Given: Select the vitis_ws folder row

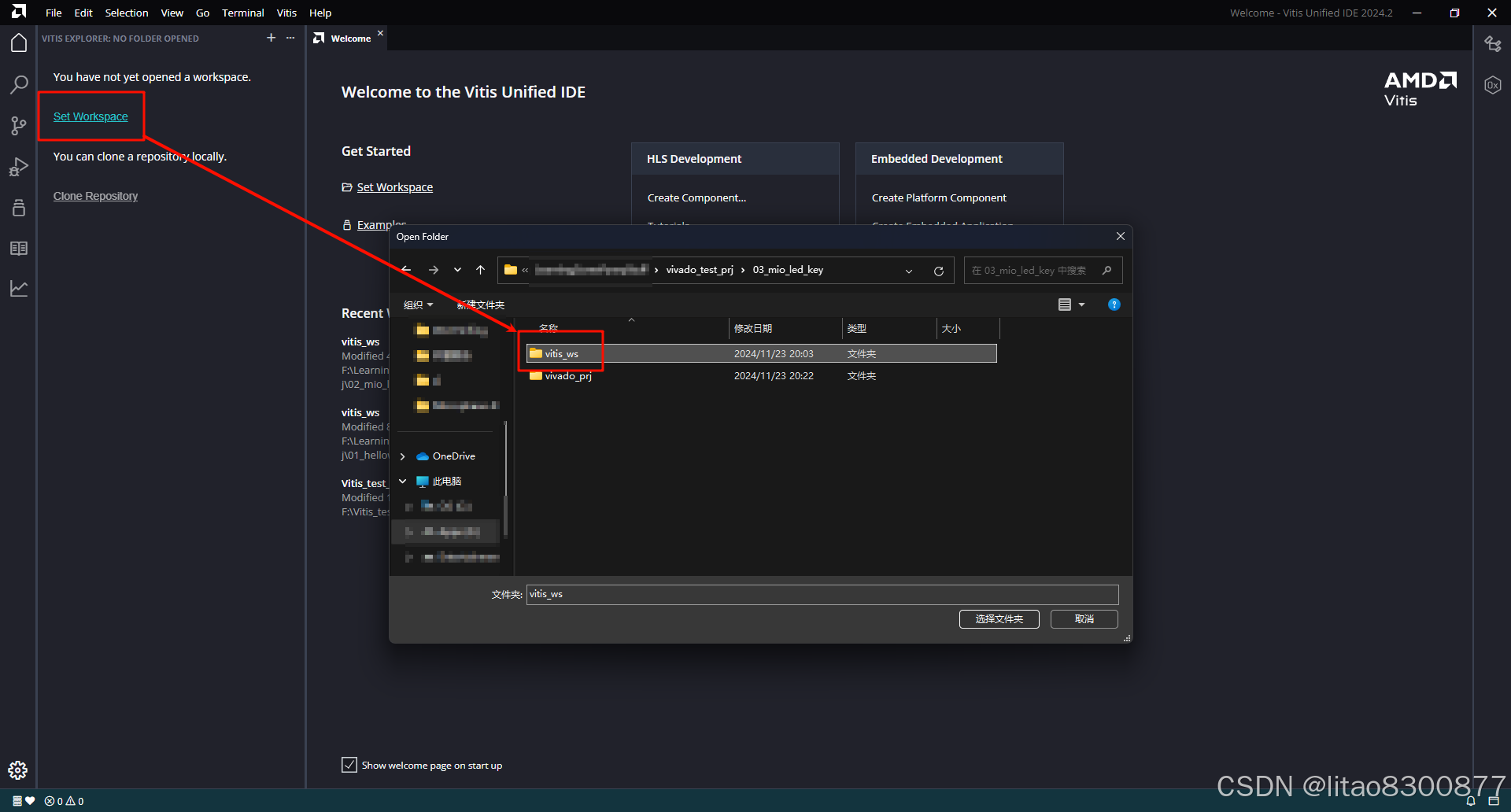Looking at the screenshot, I should [x=762, y=353].
